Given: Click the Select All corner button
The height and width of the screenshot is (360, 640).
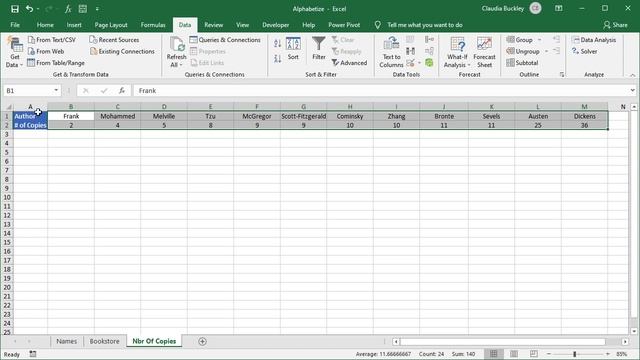Looking at the screenshot, I should click(8, 107).
